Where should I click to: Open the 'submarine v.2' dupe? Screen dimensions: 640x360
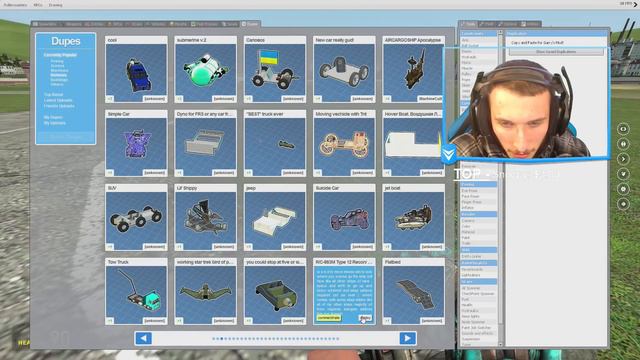tap(206, 69)
